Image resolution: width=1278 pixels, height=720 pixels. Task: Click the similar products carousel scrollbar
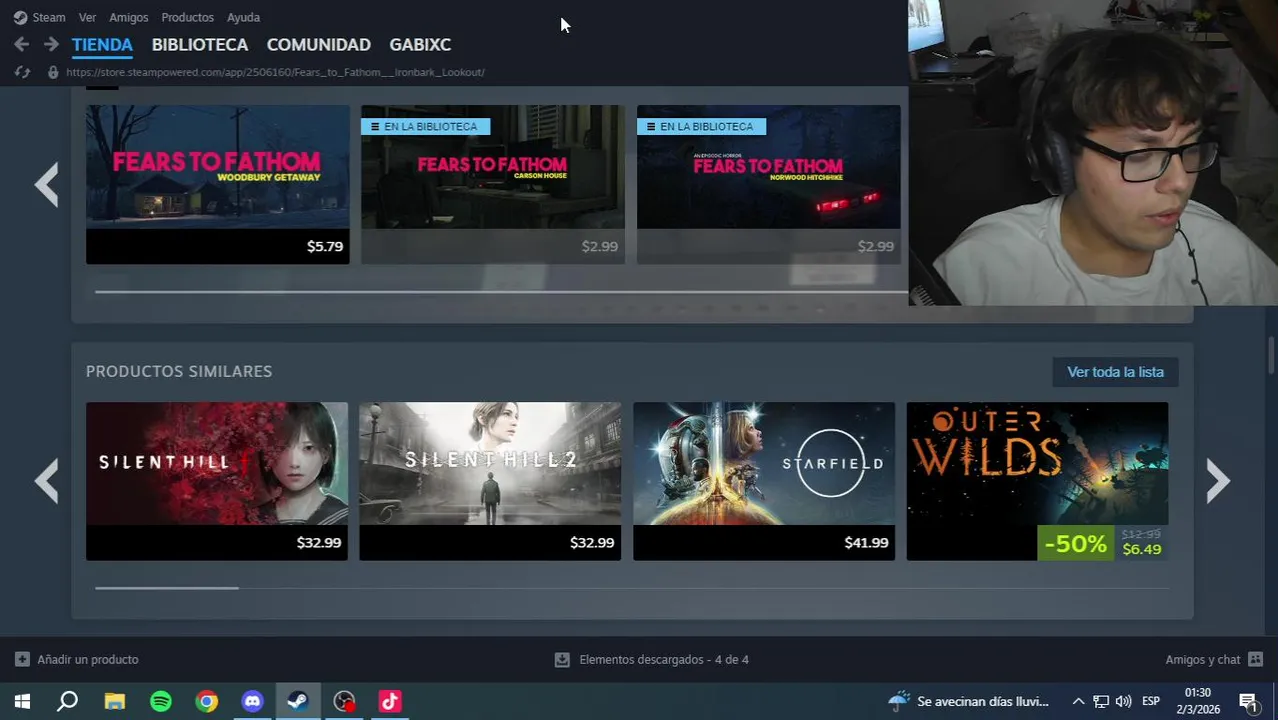tap(167, 588)
